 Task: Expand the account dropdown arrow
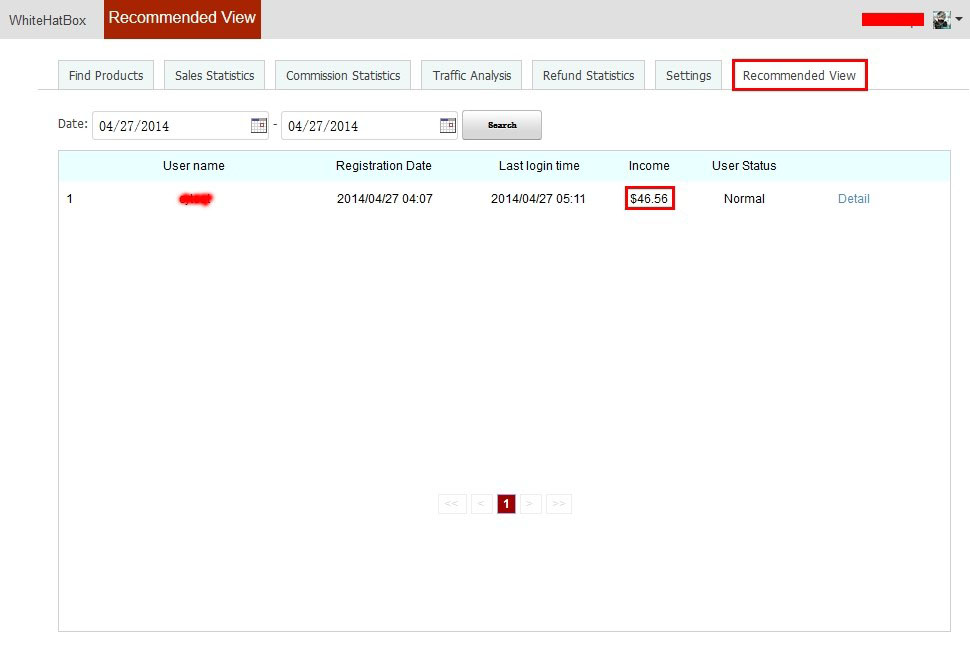959,20
